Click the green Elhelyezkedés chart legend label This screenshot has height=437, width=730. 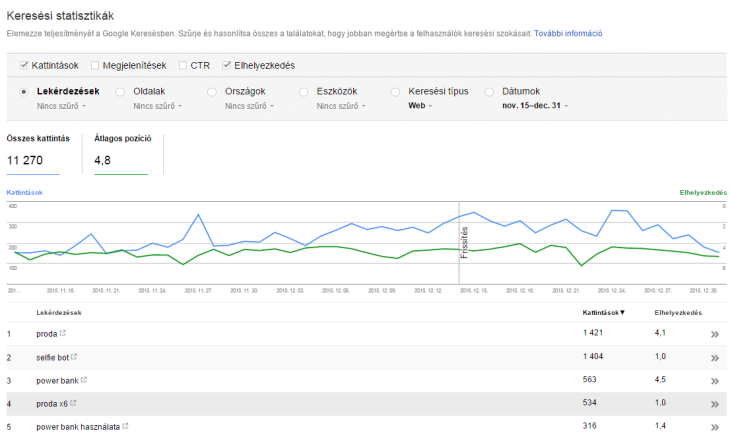click(703, 192)
